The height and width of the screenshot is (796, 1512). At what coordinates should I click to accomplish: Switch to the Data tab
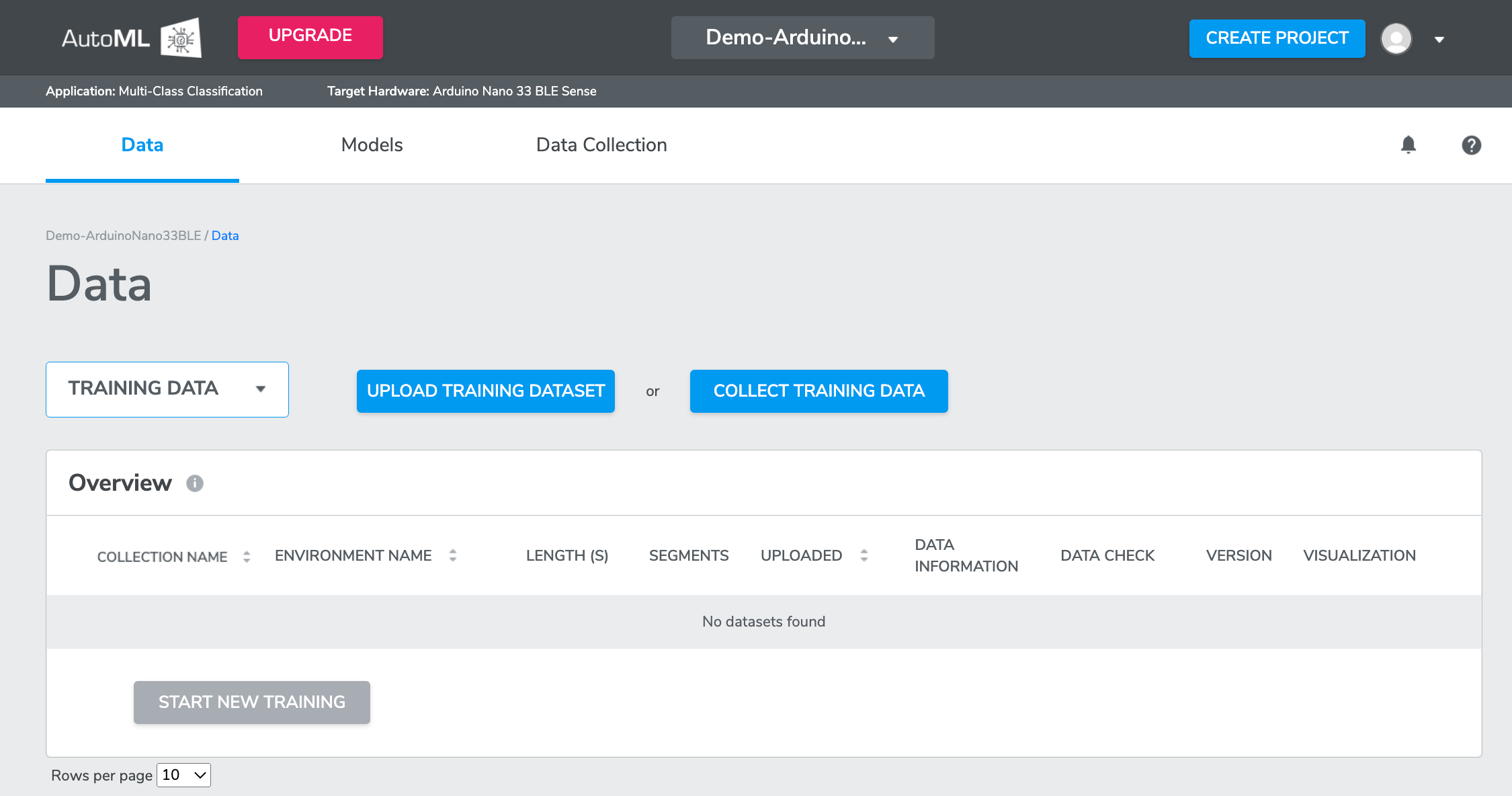(x=142, y=145)
